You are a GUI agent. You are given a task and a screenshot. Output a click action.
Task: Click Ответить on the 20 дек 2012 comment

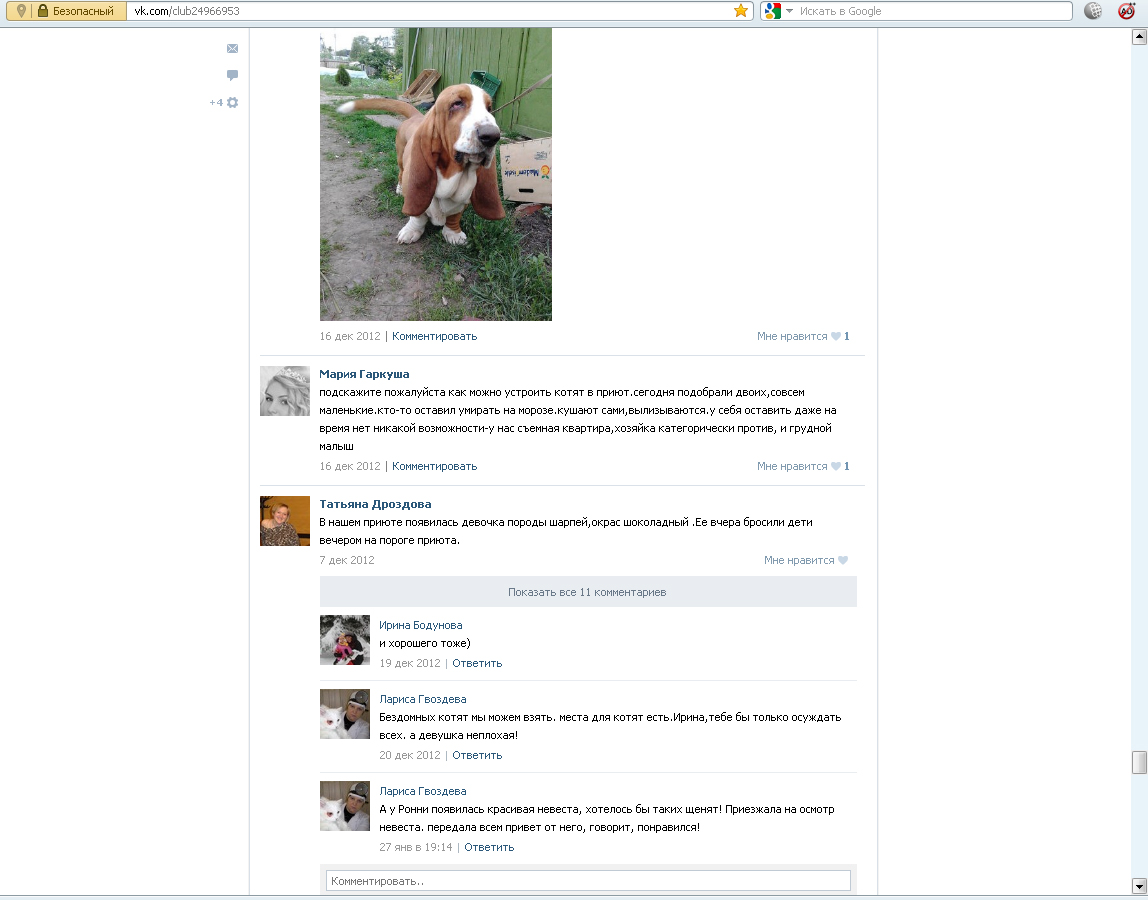click(477, 755)
